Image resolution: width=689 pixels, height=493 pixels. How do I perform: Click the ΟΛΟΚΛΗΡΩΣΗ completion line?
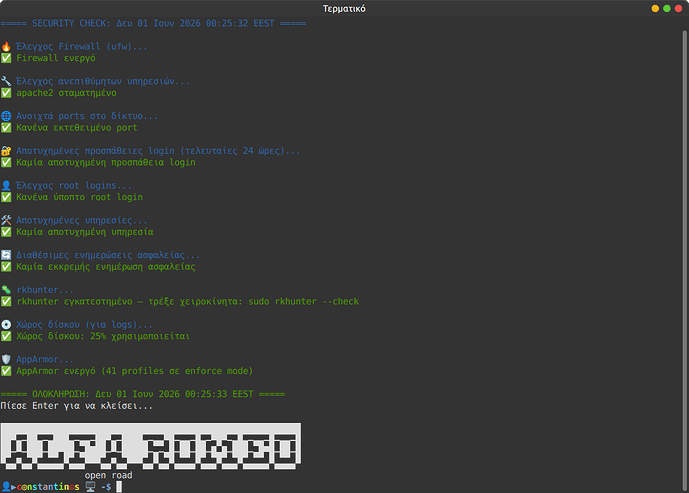pos(143,394)
